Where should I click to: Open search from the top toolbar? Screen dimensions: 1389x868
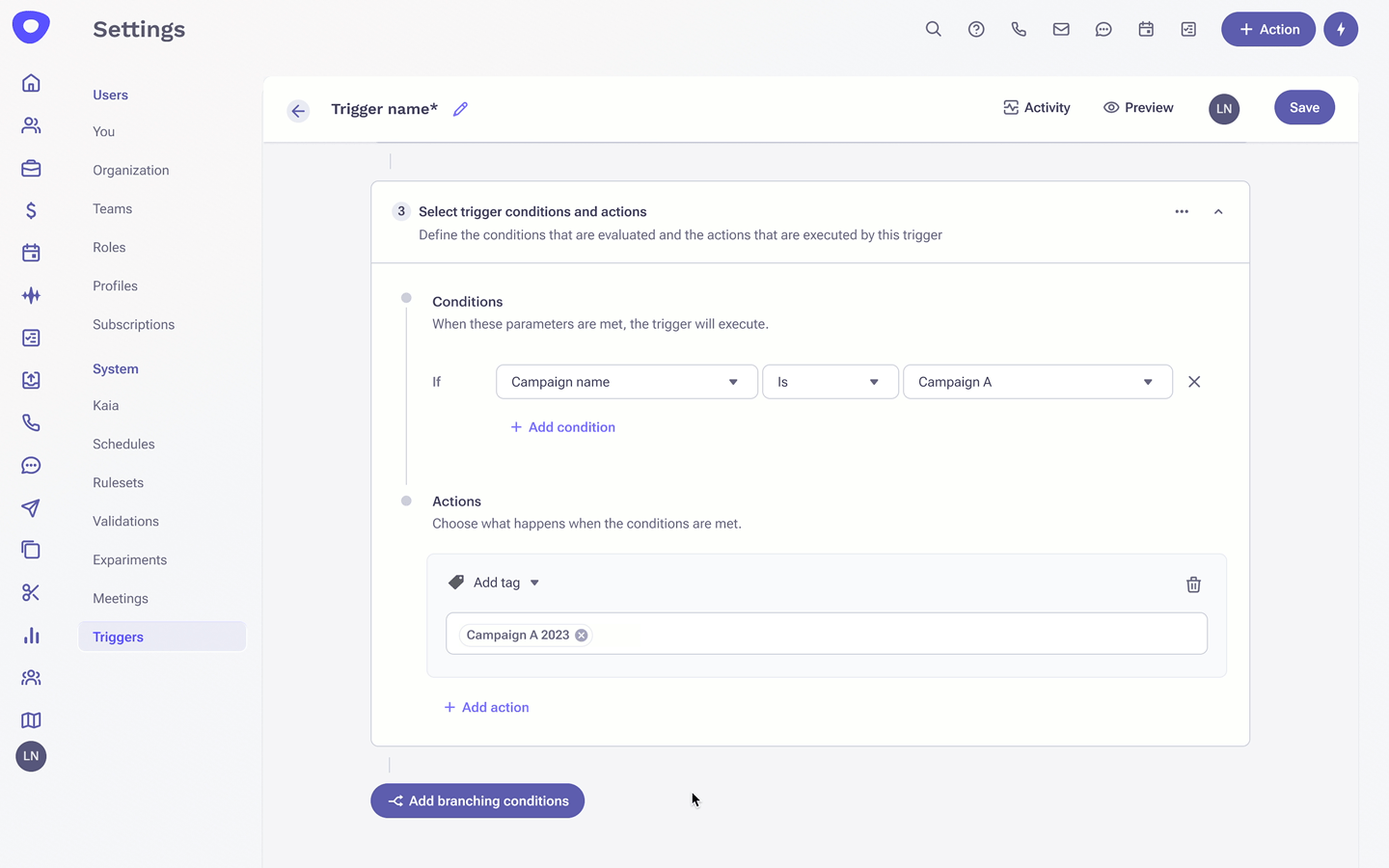933,29
